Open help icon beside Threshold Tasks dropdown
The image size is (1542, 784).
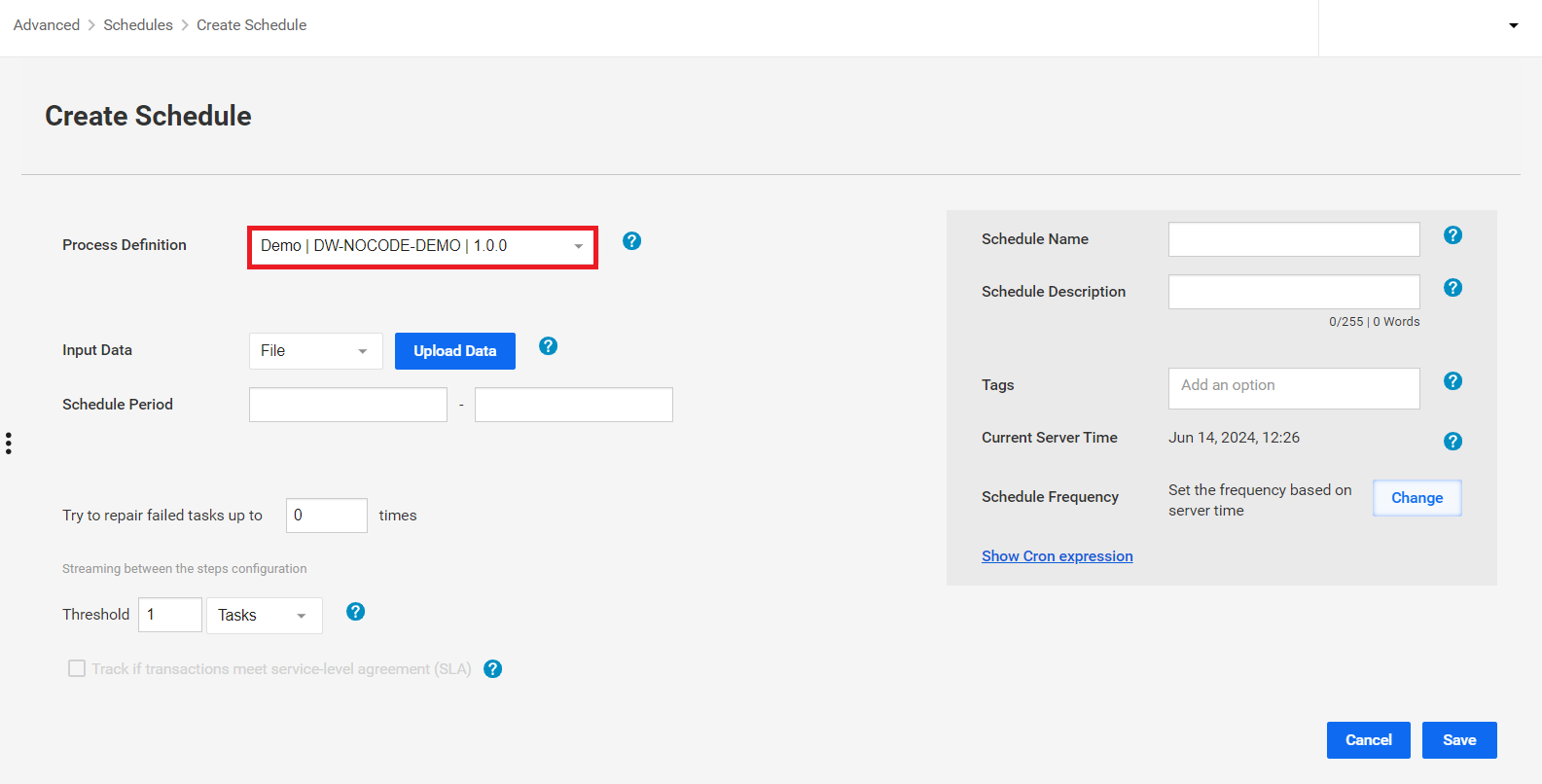355,612
